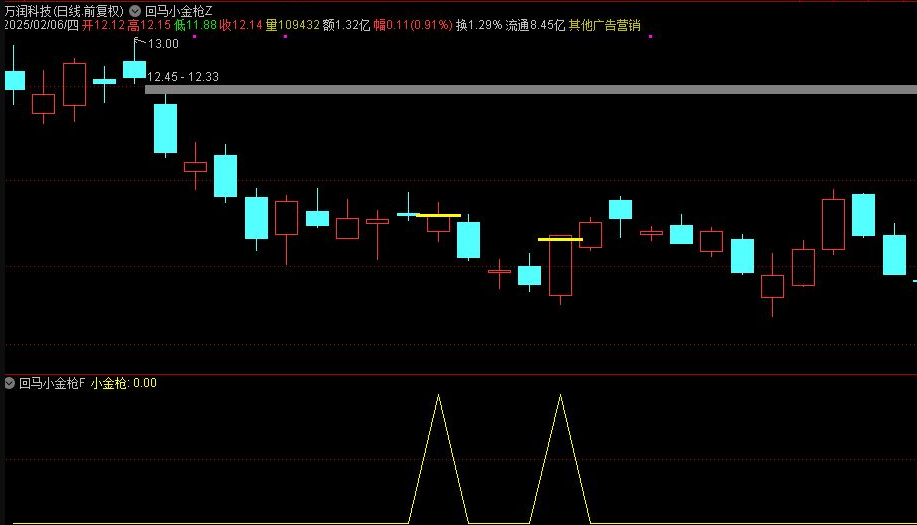Select the magenta dot marker at far right top
The width and height of the screenshot is (917, 525).
(650, 36)
